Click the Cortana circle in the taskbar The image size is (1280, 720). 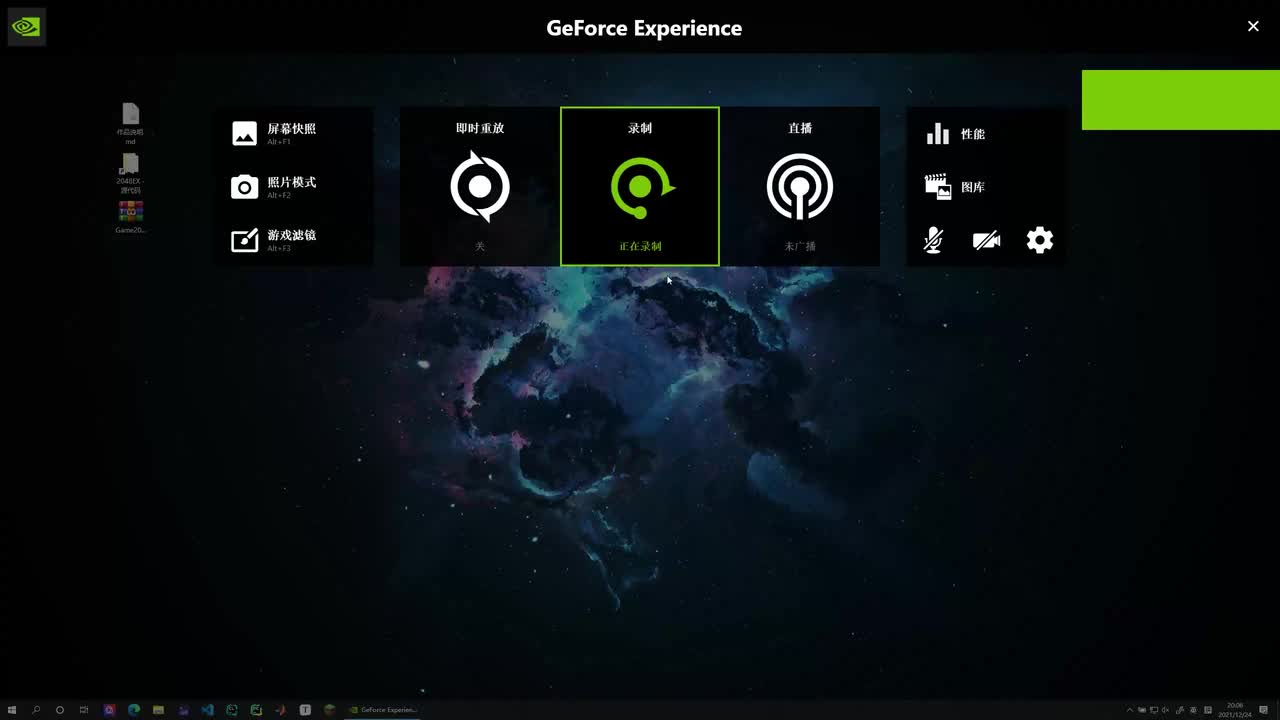tap(60, 710)
